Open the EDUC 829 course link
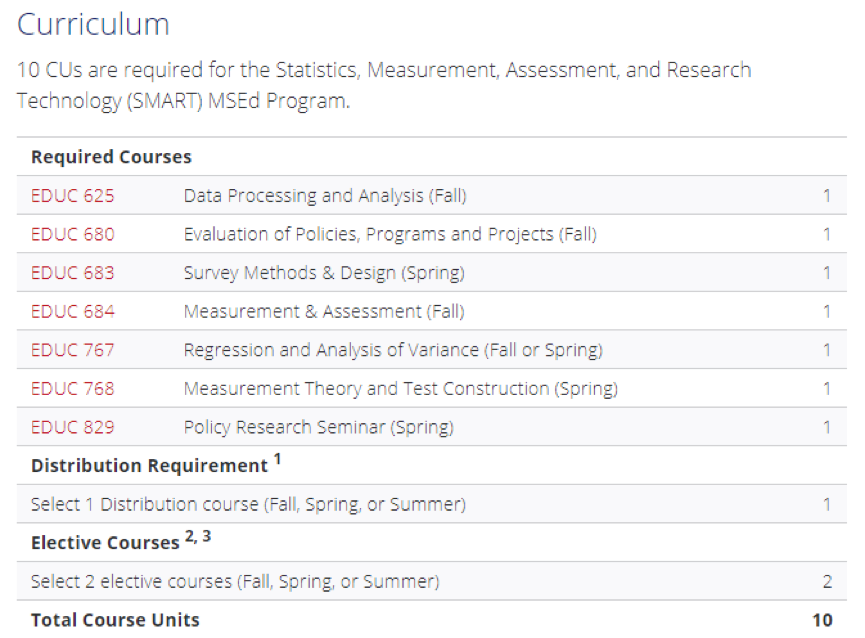The height and width of the screenshot is (638, 865). click(72, 427)
